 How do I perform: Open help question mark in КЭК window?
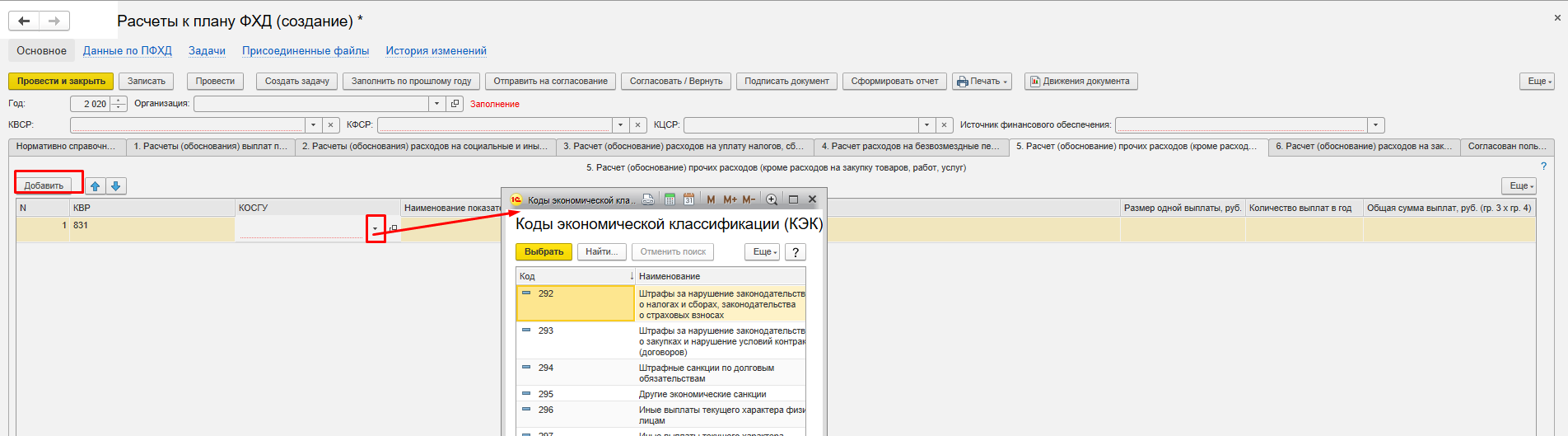796,252
